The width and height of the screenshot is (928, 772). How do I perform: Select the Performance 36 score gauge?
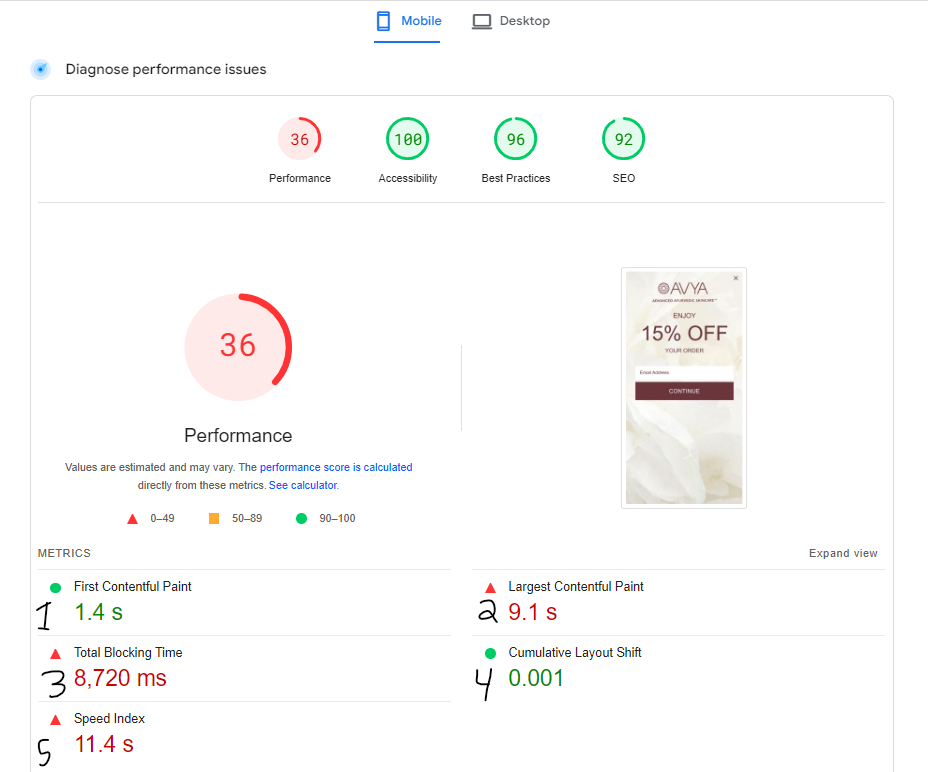tap(299, 139)
